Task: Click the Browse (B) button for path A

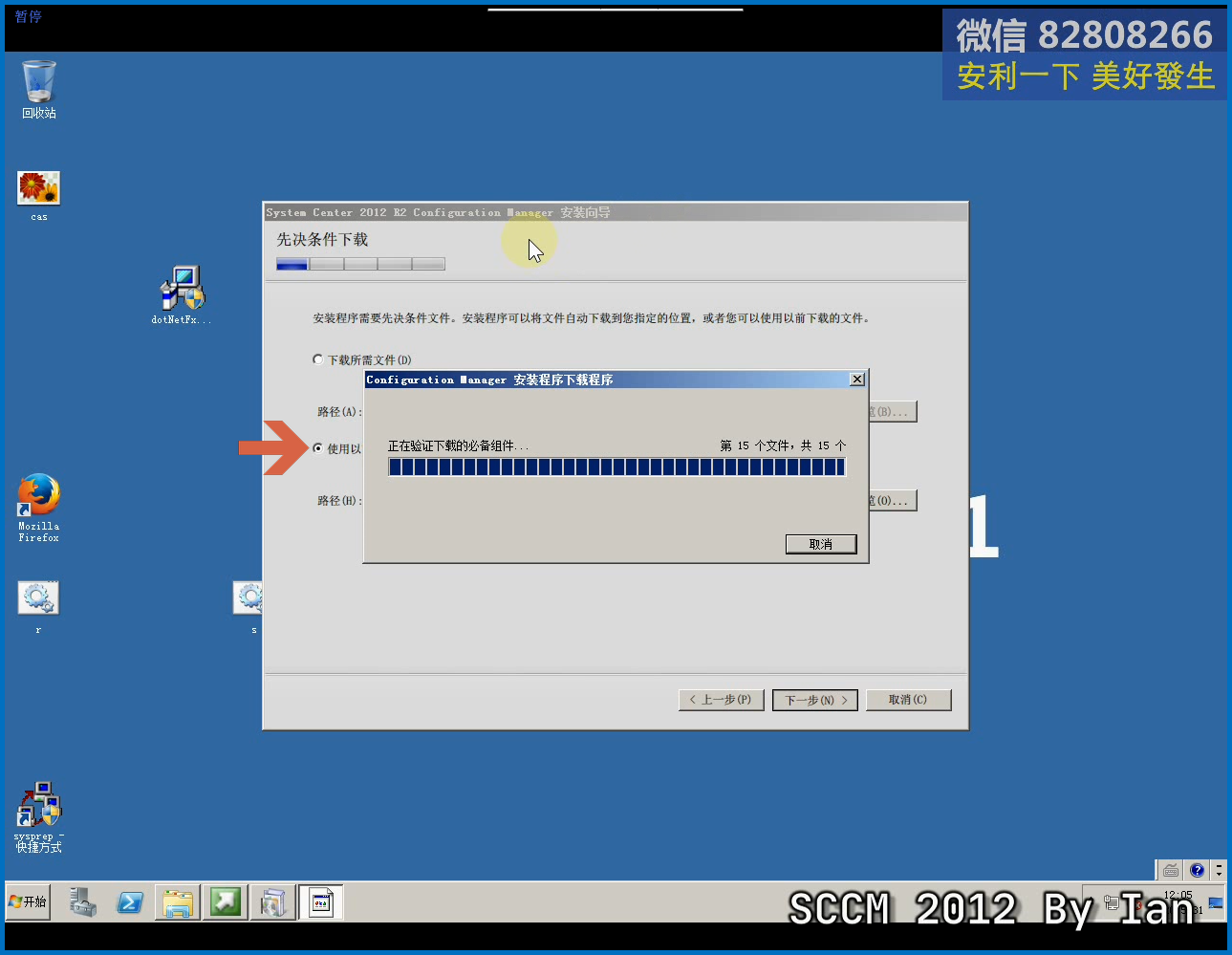Action: 893,411
